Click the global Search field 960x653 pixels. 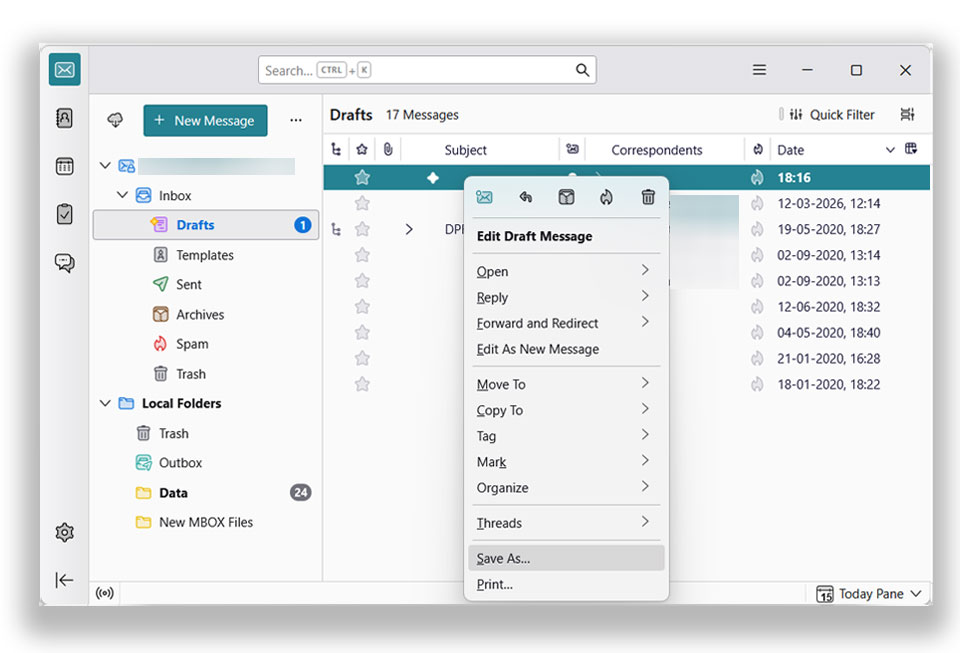[x=427, y=70]
